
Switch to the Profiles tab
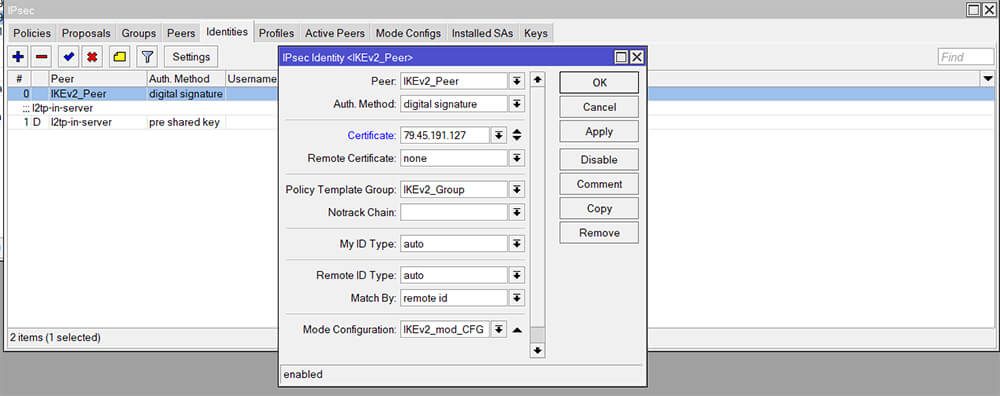[276, 33]
